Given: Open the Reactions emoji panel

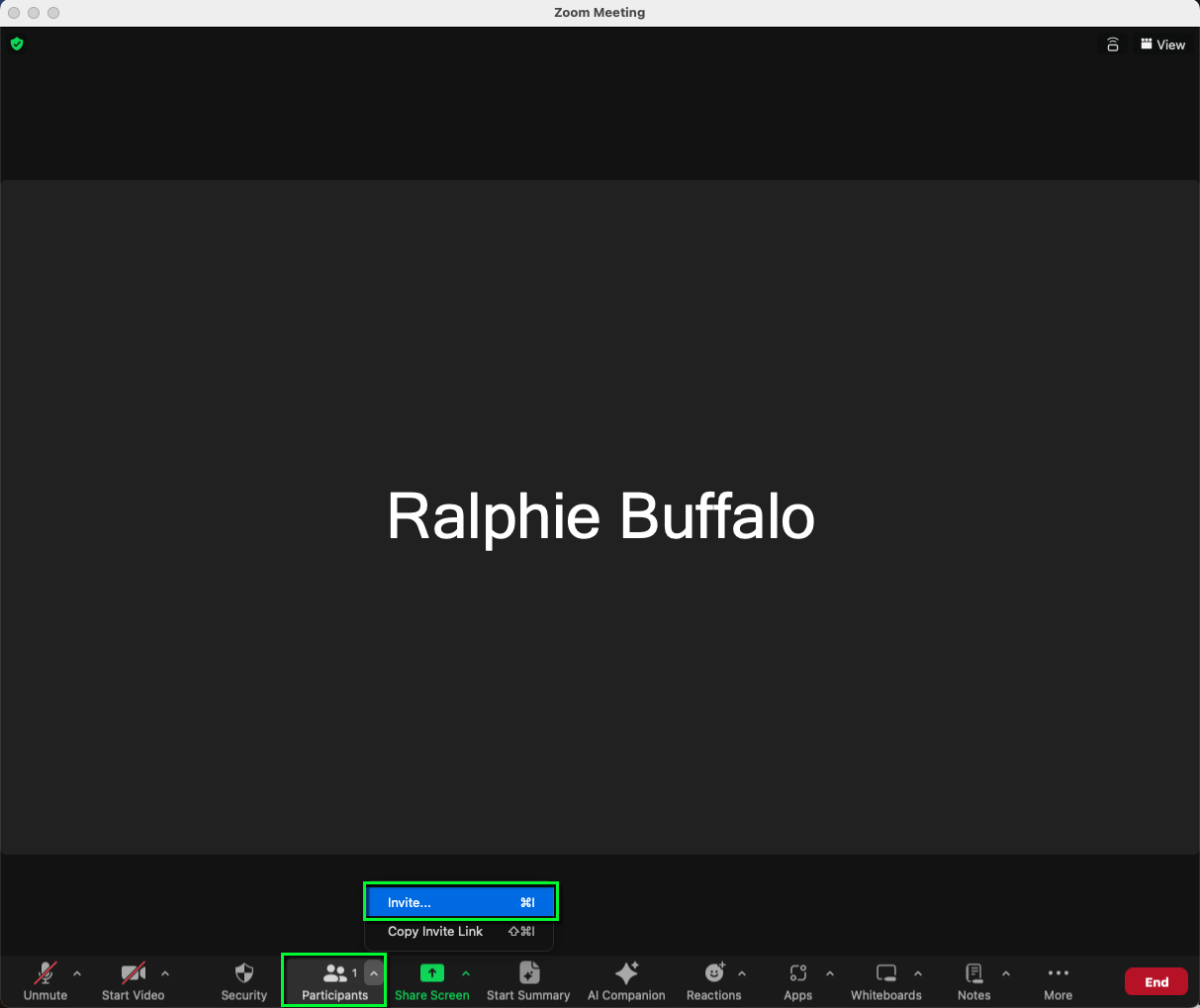Looking at the screenshot, I should click(714, 973).
